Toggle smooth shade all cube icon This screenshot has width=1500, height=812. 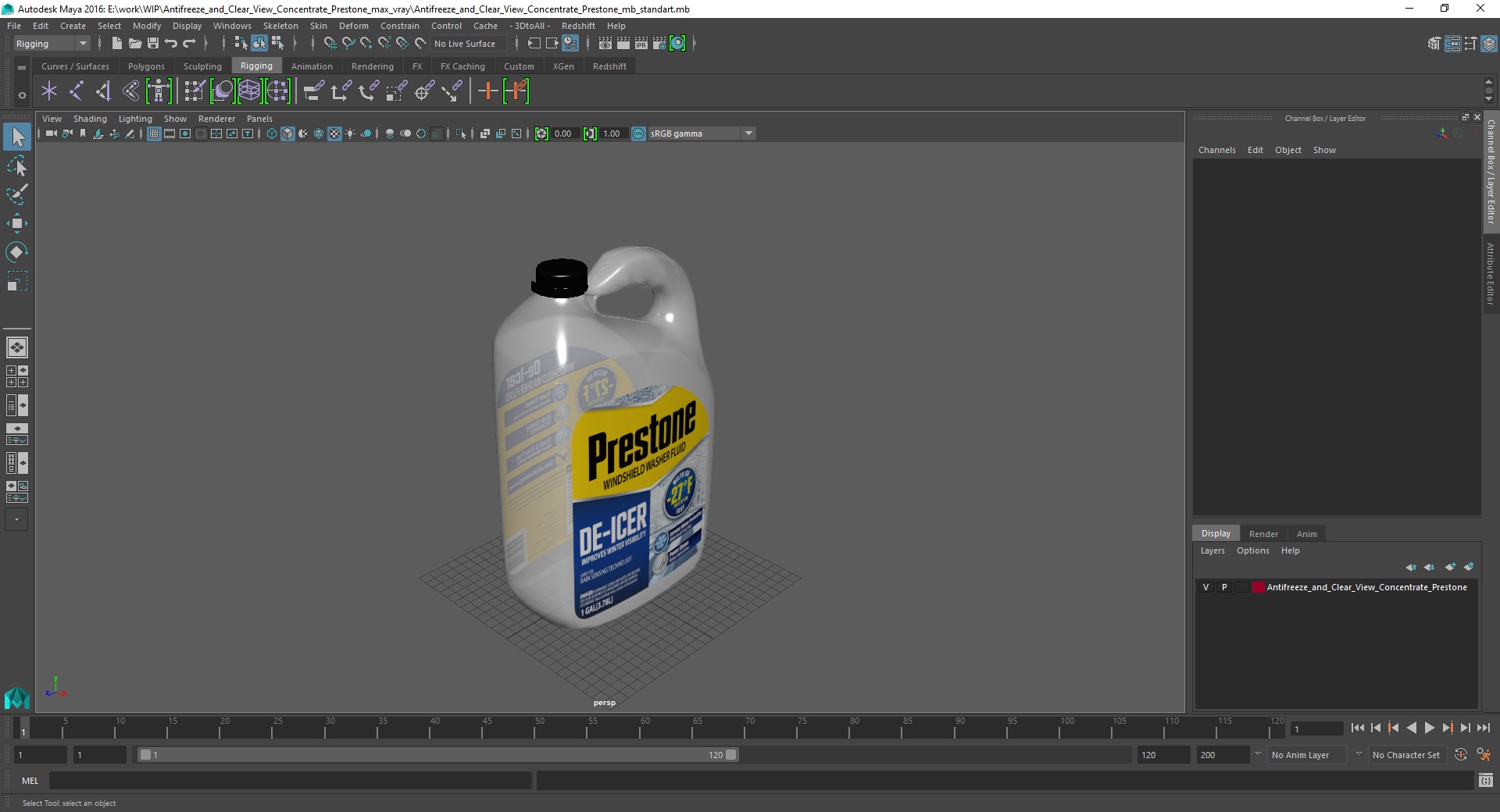tap(287, 134)
